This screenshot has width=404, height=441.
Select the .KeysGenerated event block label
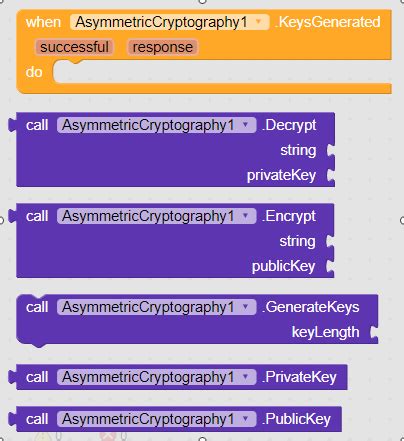coord(327,22)
